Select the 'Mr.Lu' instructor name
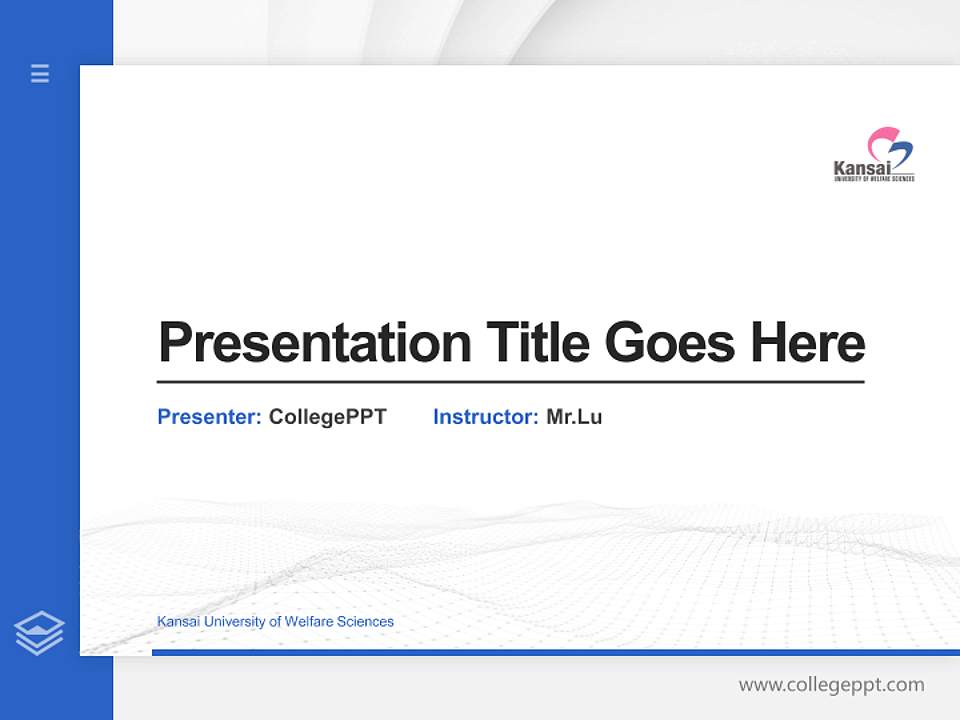The image size is (960, 720). point(574,417)
